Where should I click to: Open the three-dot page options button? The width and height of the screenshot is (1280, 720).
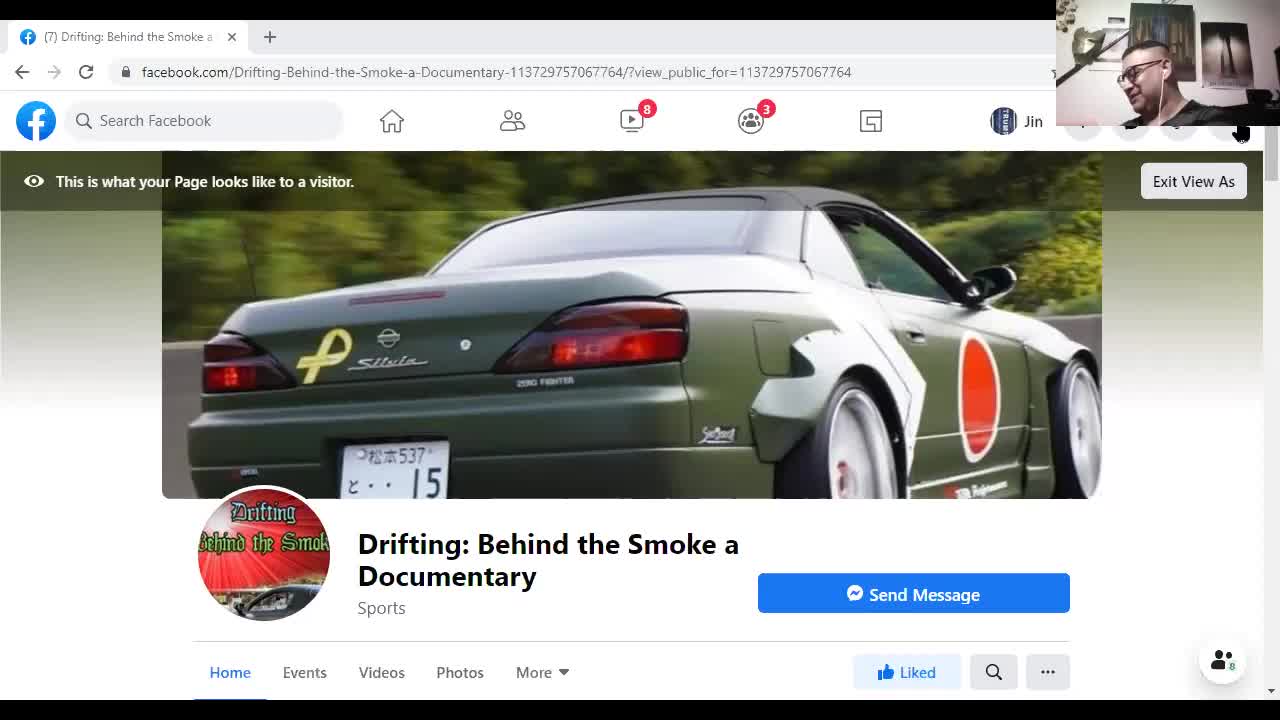click(1047, 672)
